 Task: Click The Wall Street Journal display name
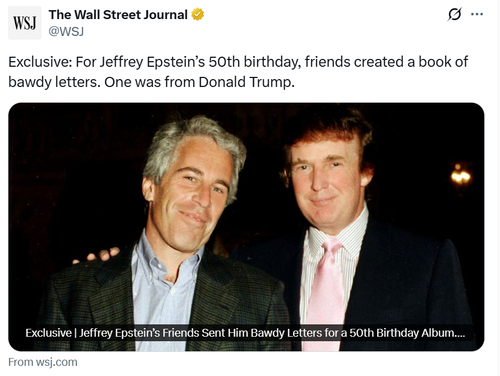[118, 15]
